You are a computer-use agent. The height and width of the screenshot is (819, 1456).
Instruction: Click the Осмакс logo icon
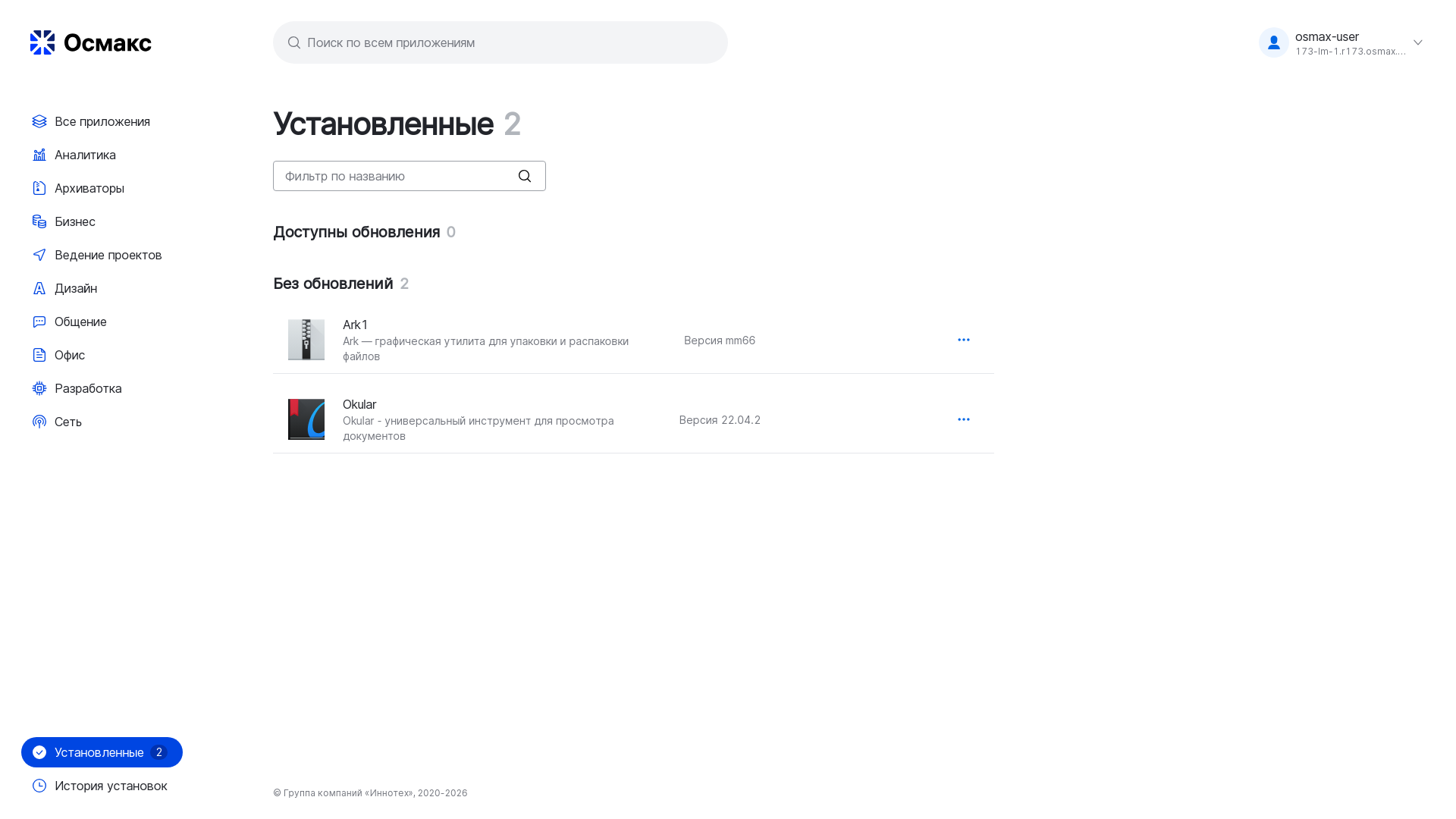tap(42, 42)
